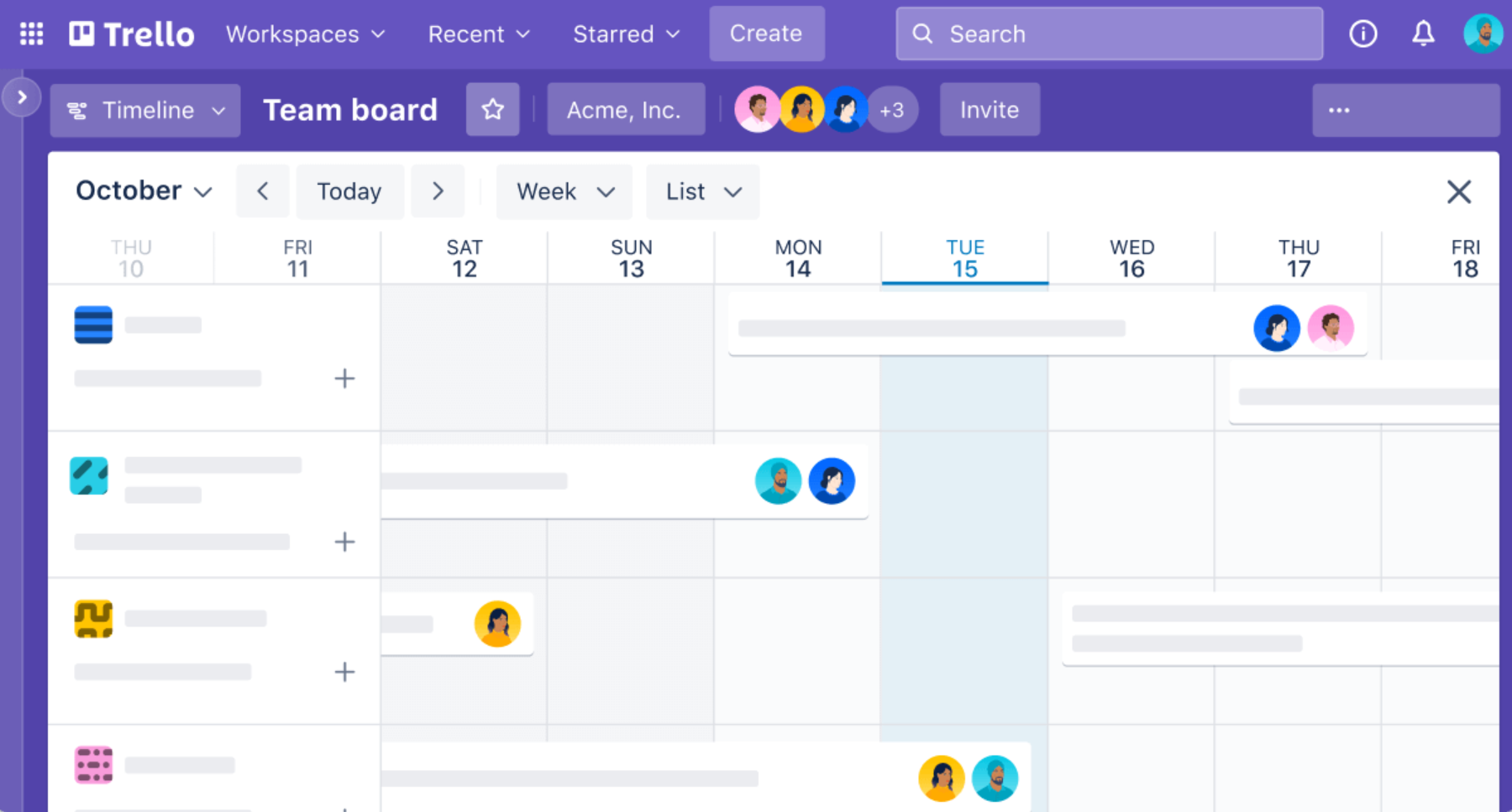Open the Starred menu
The width and height of the screenshot is (1512, 812).
(x=626, y=34)
